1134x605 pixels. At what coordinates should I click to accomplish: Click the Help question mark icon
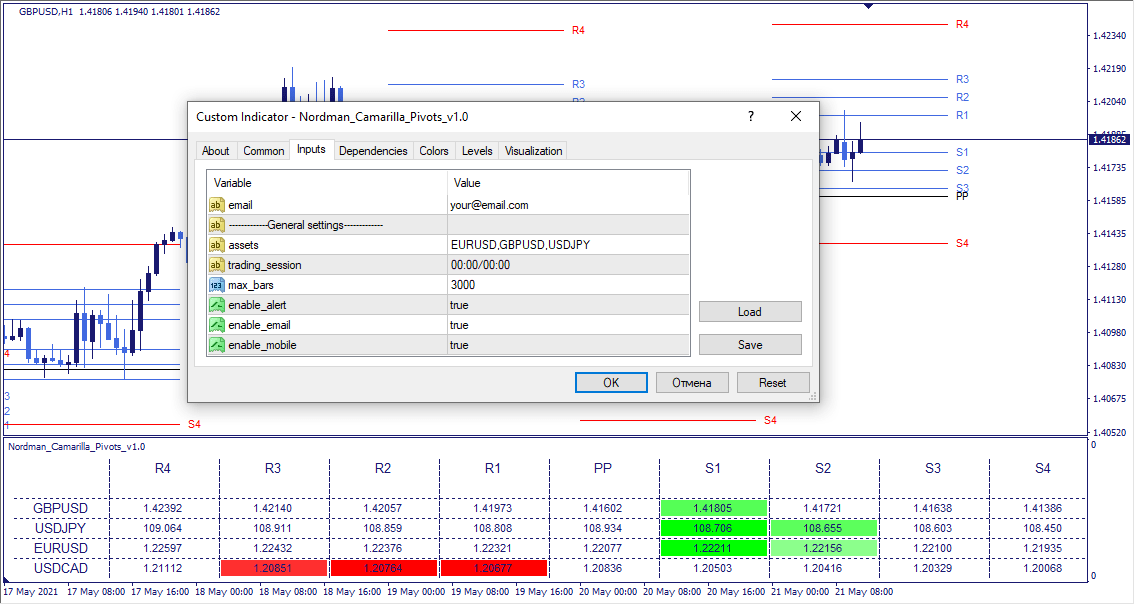(x=750, y=116)
